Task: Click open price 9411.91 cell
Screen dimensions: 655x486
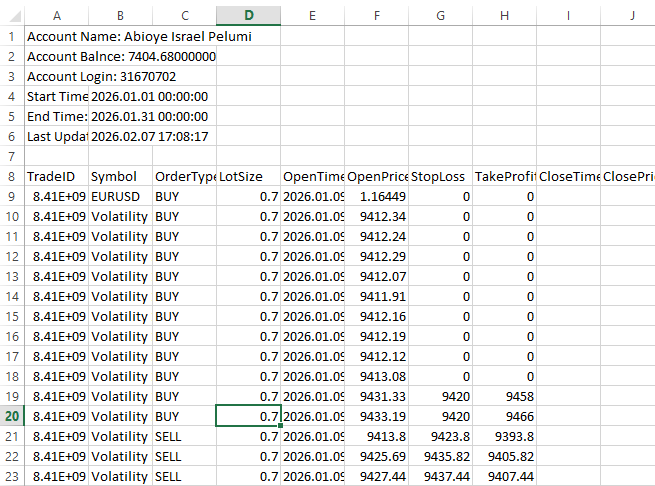Action: (376, 297)
